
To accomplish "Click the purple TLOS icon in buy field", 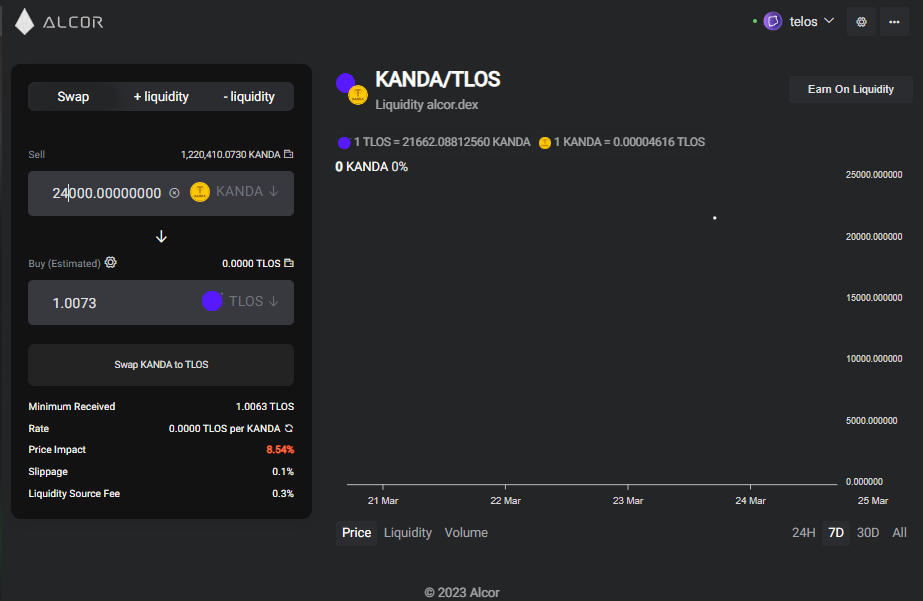I will point(212,301).
